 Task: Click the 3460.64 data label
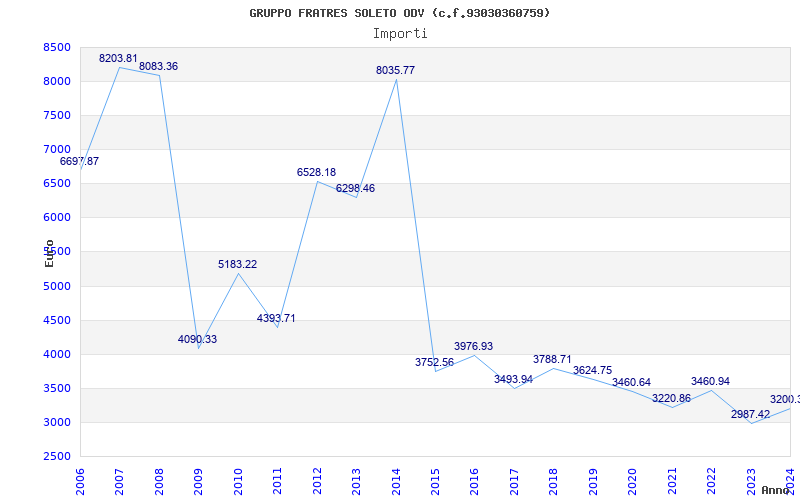[632, 382]
